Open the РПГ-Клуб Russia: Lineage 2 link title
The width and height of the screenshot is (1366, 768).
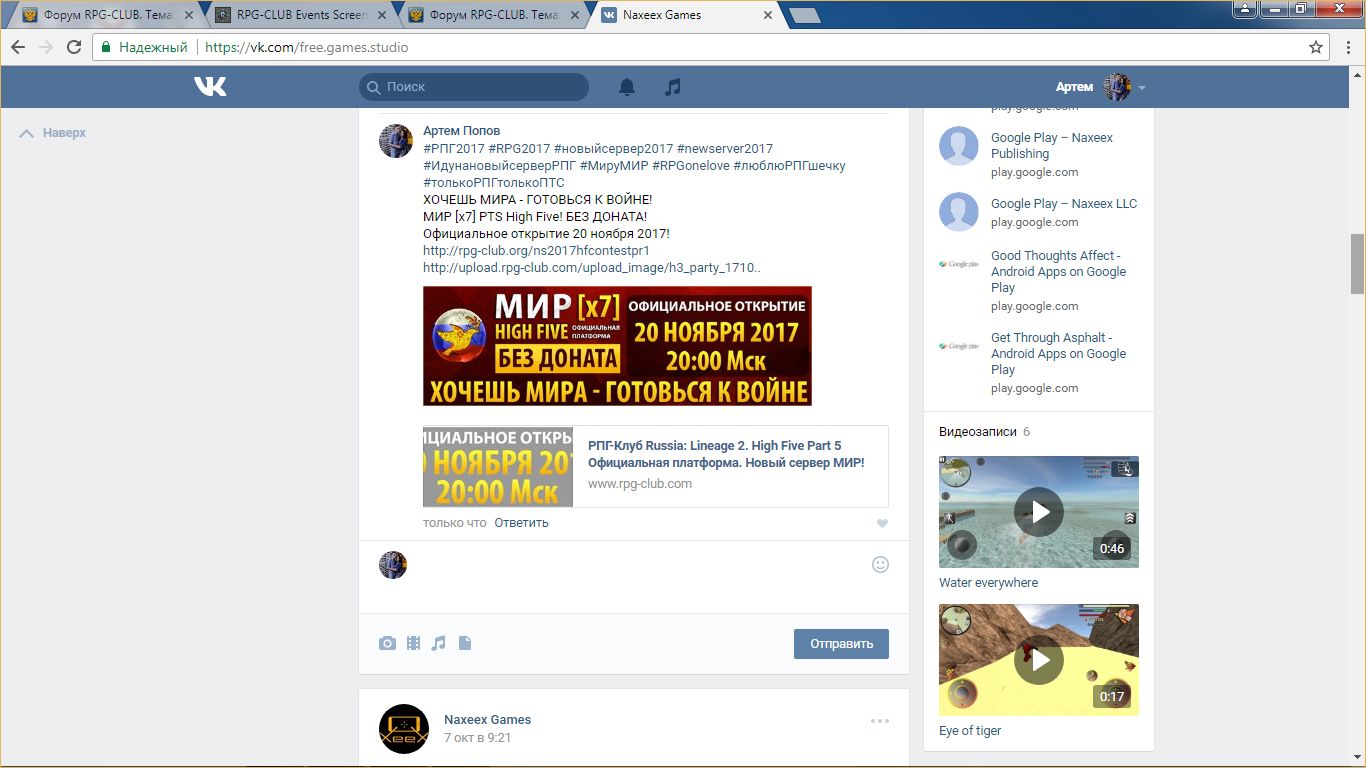pos(726,454)
